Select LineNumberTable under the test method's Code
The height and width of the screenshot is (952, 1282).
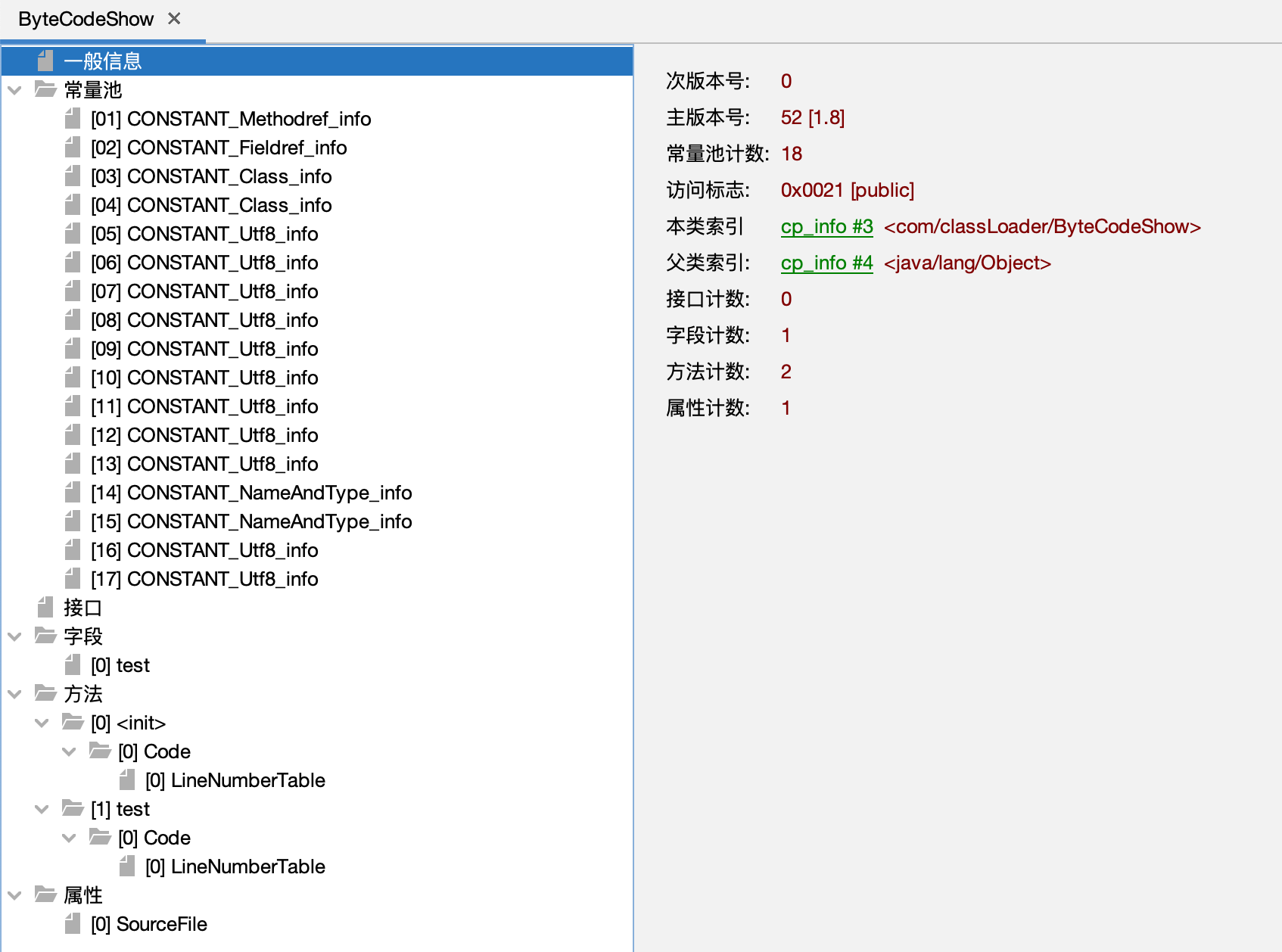235,866
